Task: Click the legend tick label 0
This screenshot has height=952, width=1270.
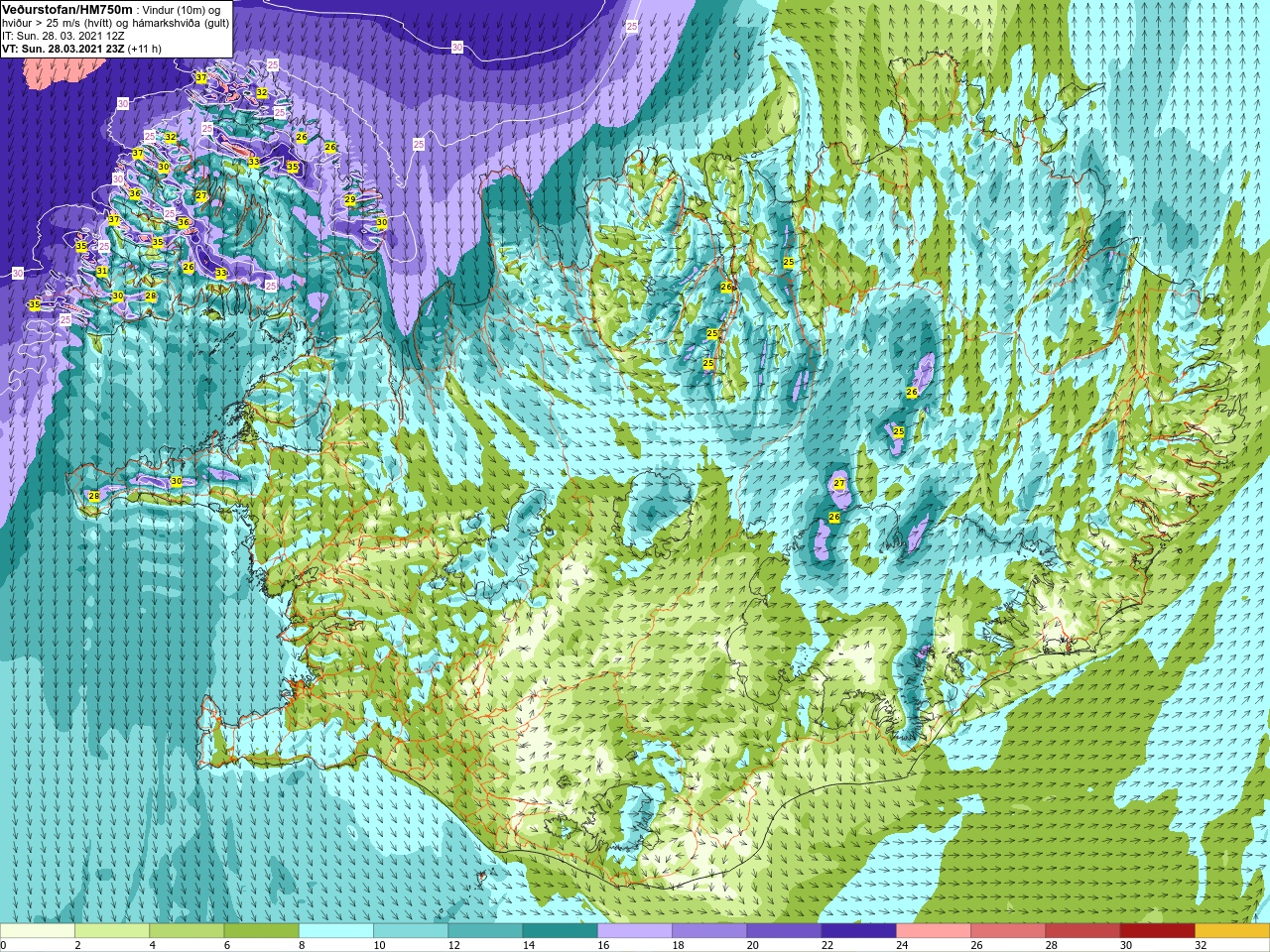Action: (4, 945)
